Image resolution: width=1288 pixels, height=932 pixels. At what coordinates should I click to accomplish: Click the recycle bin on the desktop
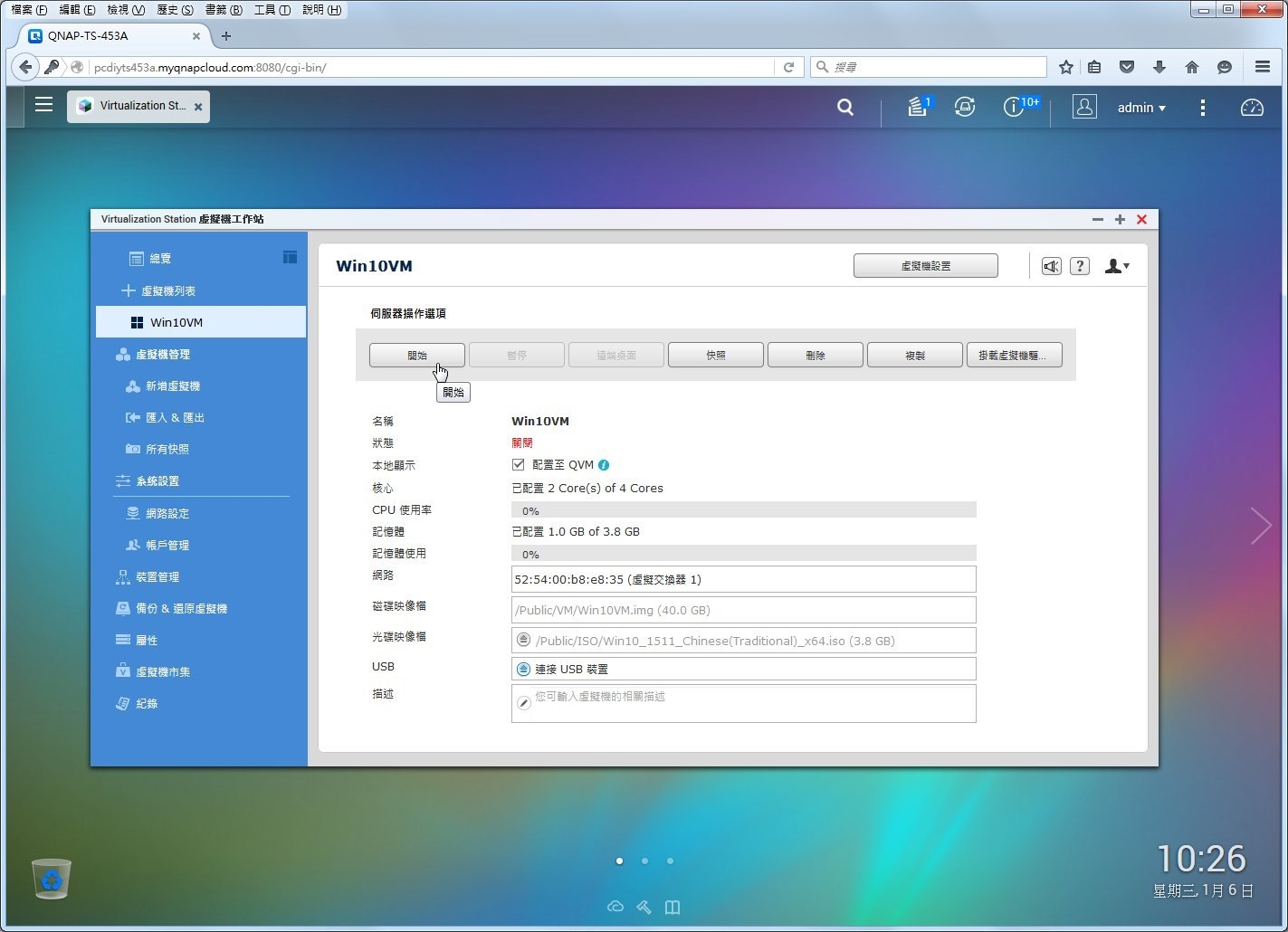tap(52, 878)
